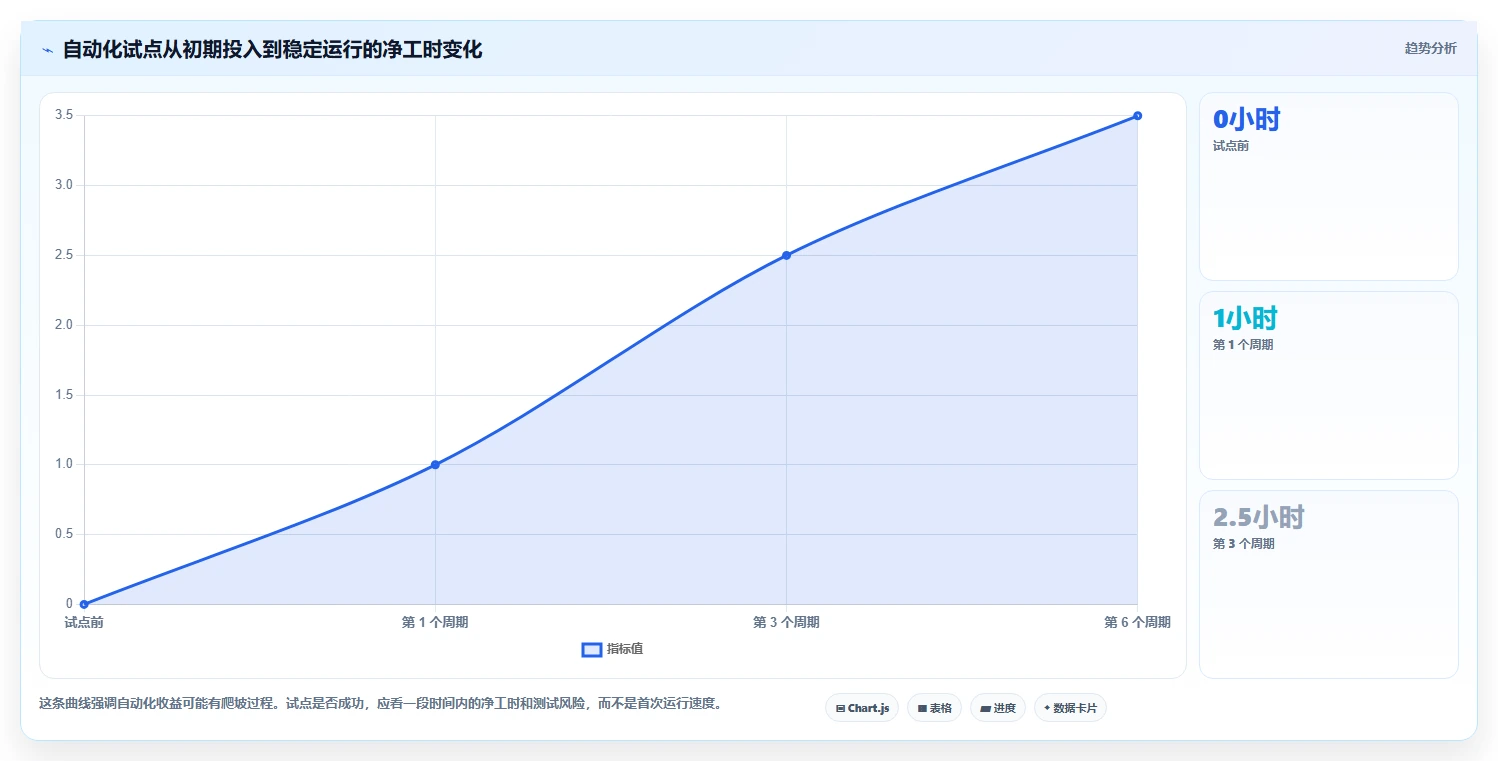Select the 表格 tag
1498x761 pixels.
point(934,708)
